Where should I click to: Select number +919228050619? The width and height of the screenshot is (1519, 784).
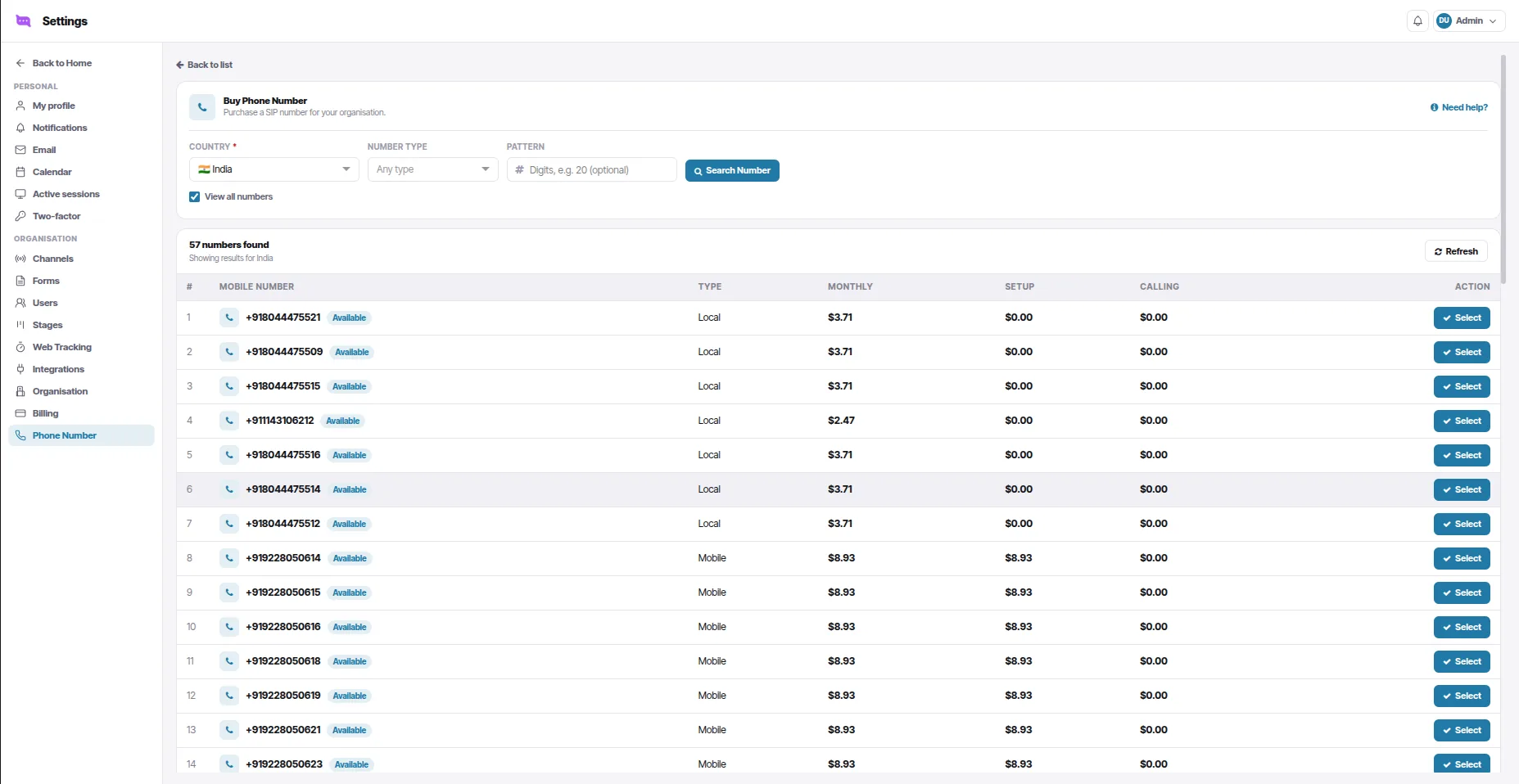1462,696
